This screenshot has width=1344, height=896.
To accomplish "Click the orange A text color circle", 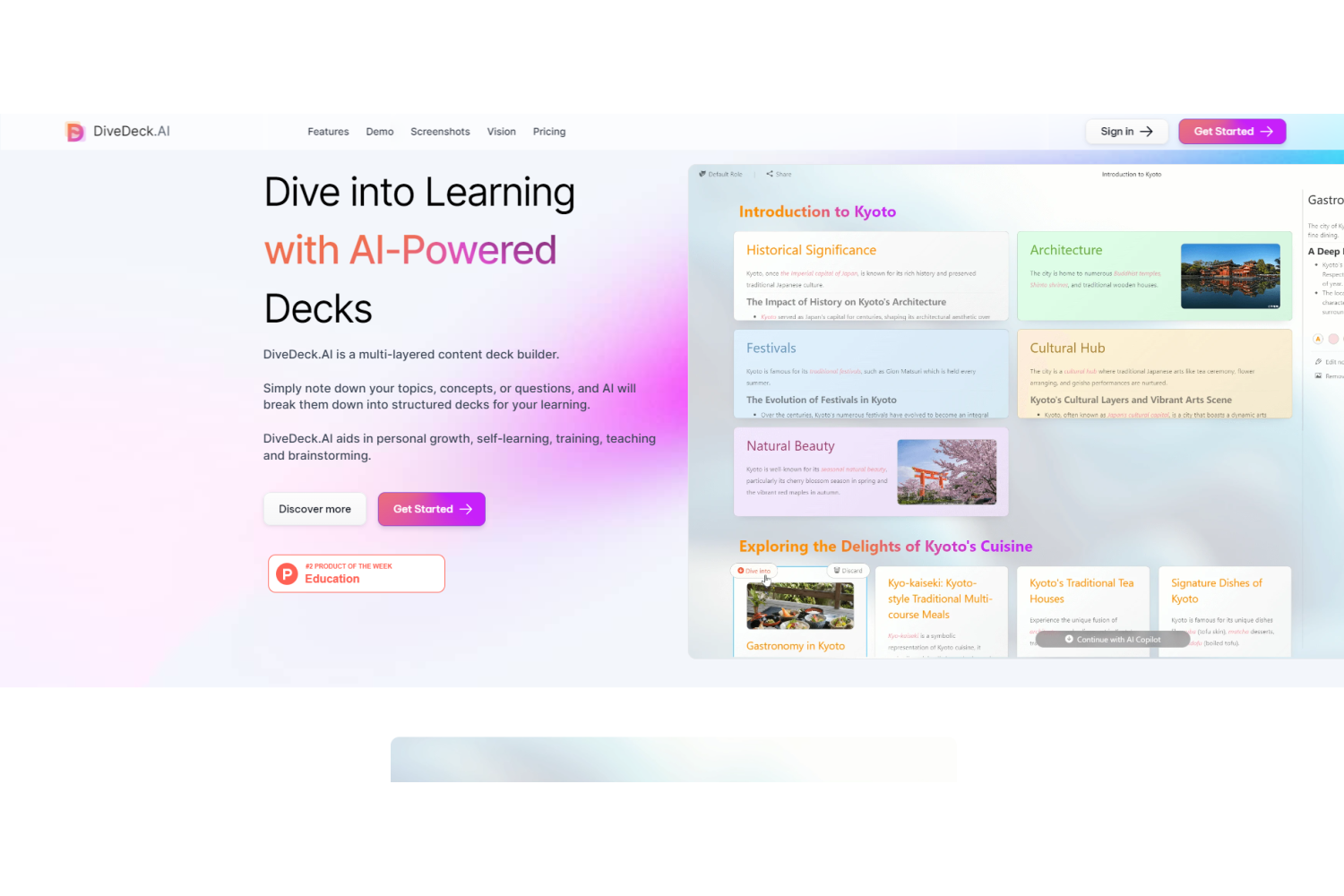I will point(1318,339).
